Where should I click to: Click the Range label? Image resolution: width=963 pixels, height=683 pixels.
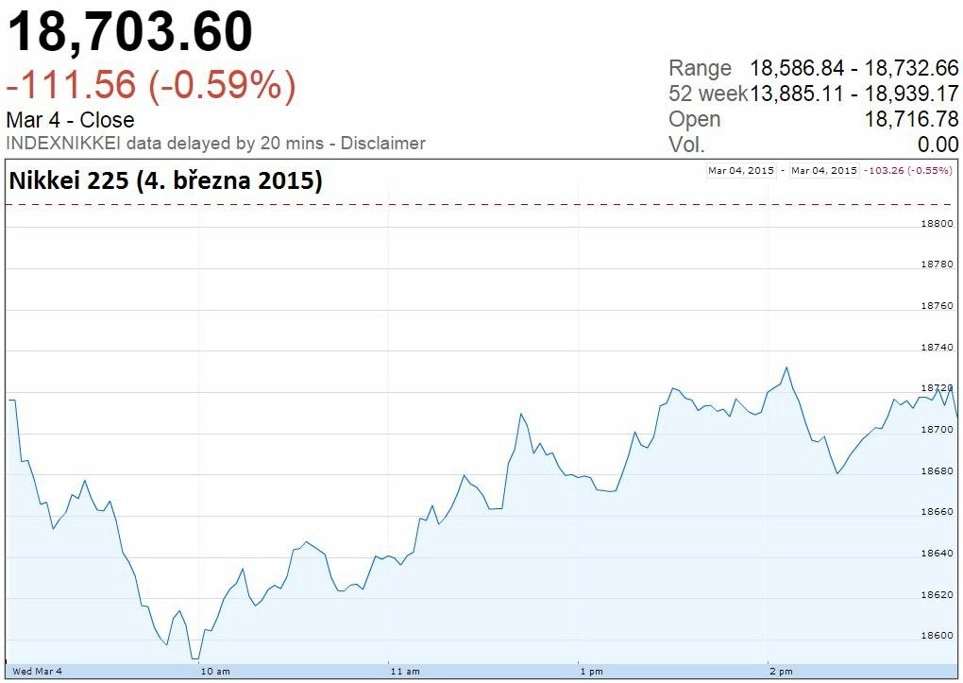point(700,68)
